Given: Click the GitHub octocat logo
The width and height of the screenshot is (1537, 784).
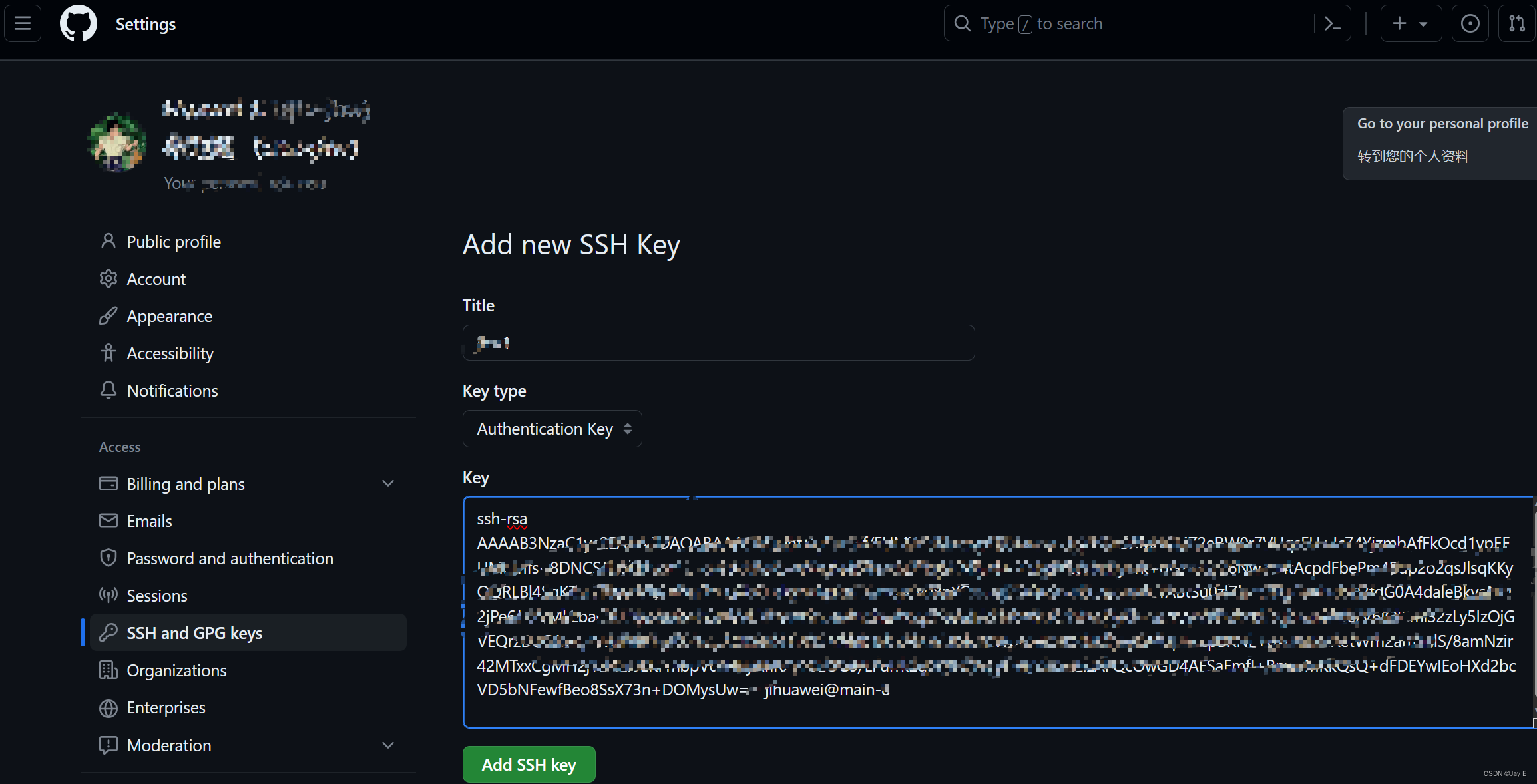Looking at the screenshot, I should (x=78, y=23).
